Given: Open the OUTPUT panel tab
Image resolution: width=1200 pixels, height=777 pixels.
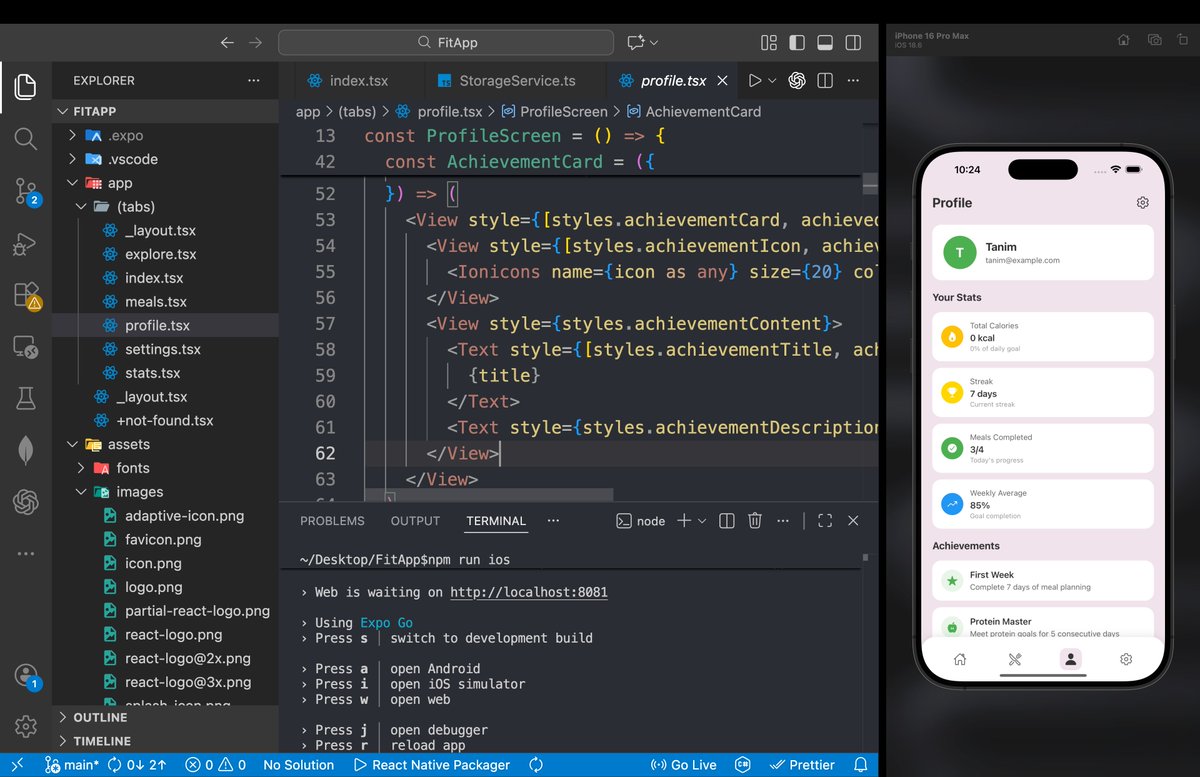Looking at the screenshot, I should [415, 521].
